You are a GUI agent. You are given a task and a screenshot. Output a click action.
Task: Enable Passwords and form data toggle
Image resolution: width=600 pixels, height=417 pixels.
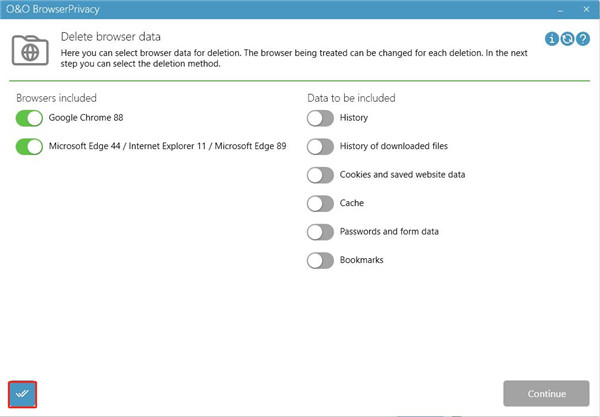point(320,232)
